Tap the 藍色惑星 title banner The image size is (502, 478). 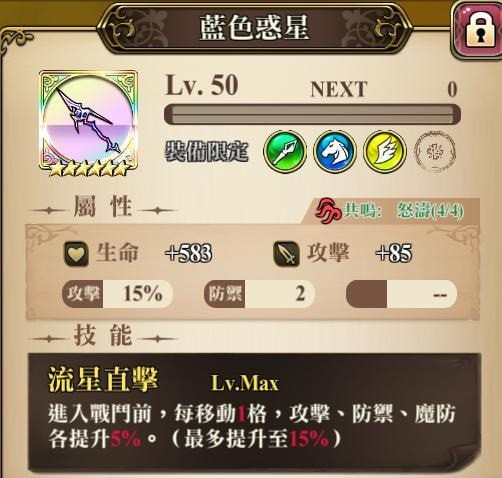(254, 28)
